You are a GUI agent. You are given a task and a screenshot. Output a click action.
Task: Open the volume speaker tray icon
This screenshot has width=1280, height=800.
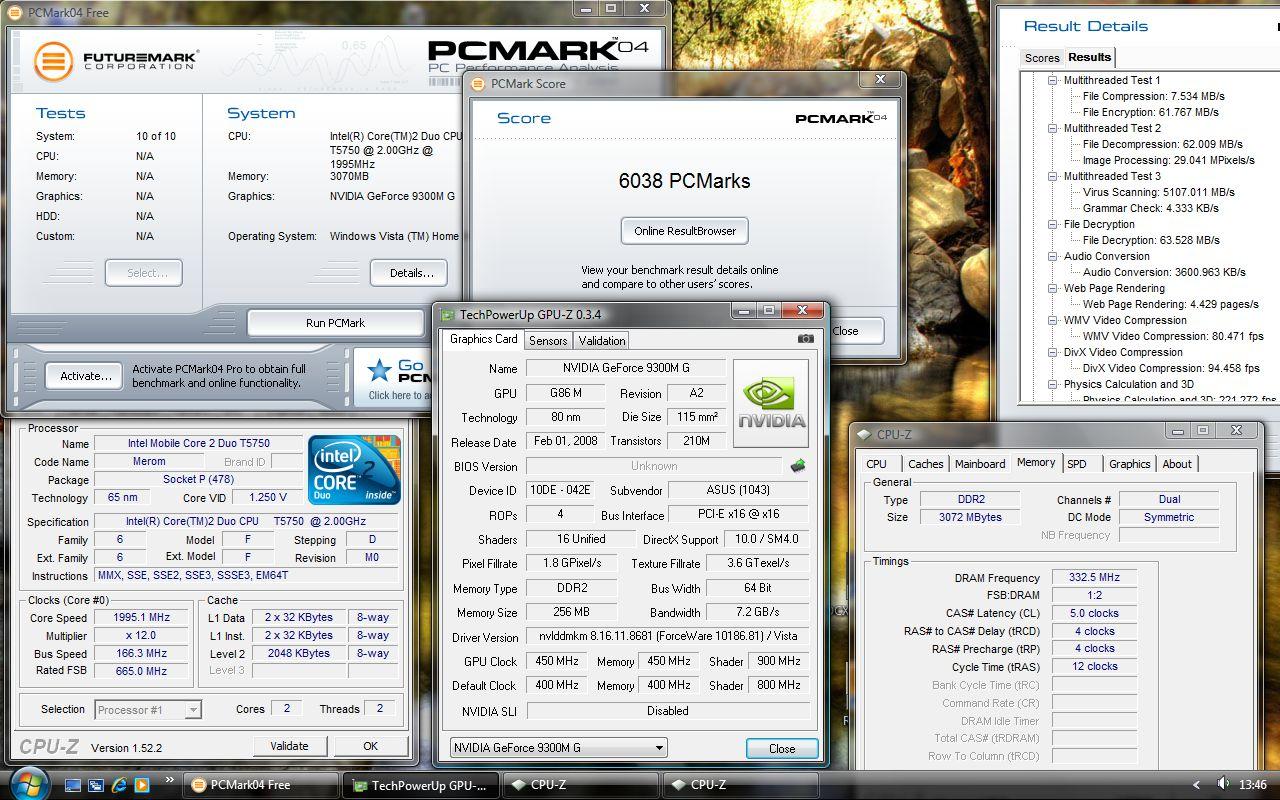pyautogui.click(x=1222, y=785)
